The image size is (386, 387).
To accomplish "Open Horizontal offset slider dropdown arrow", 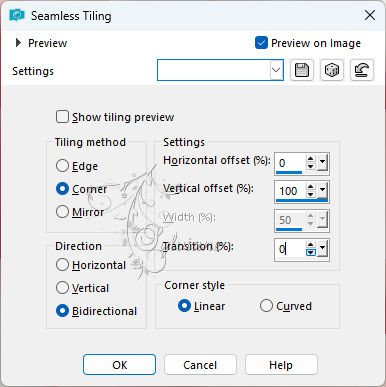I will pyautogui.click(x=322, y=163).
